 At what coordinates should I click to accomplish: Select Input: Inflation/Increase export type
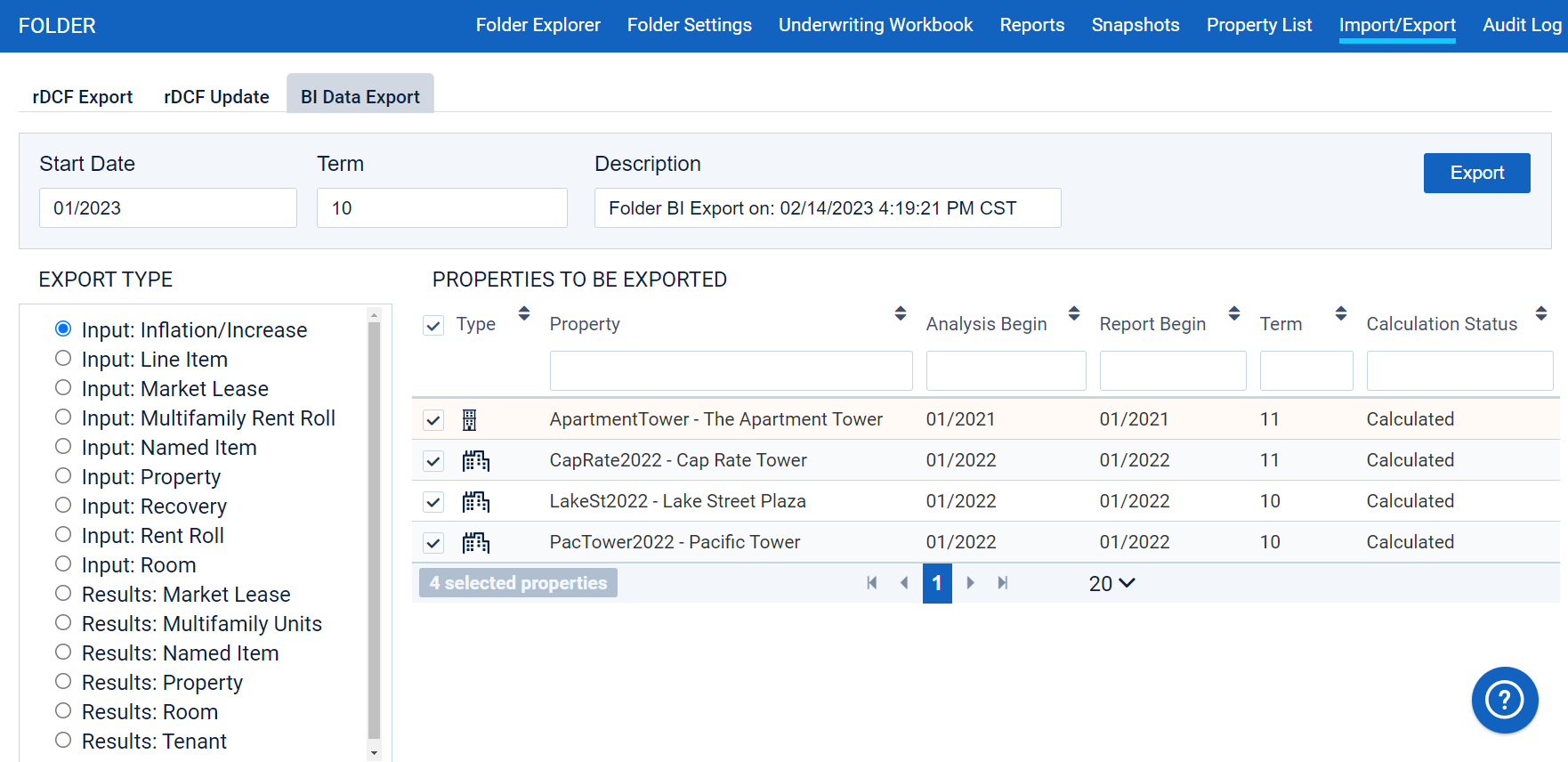pos(63,328)
